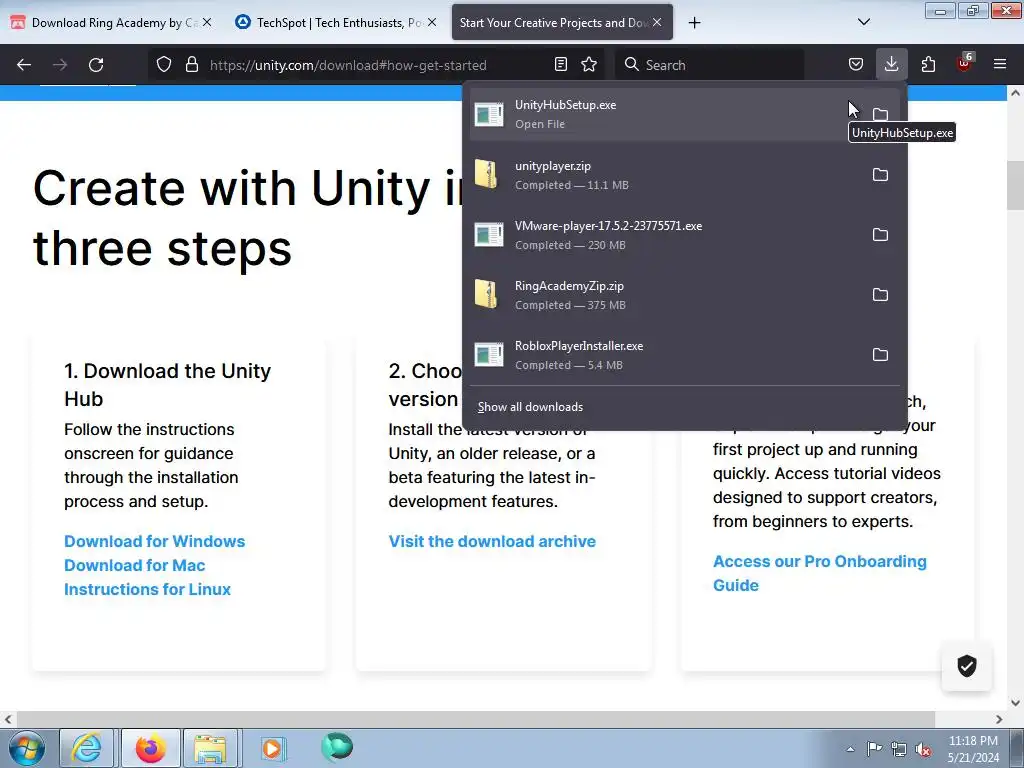This screenshot has width=1024, height=768.
Task: Click the horizontal scrollbar thumb
Action: click(x=475, y=719)
